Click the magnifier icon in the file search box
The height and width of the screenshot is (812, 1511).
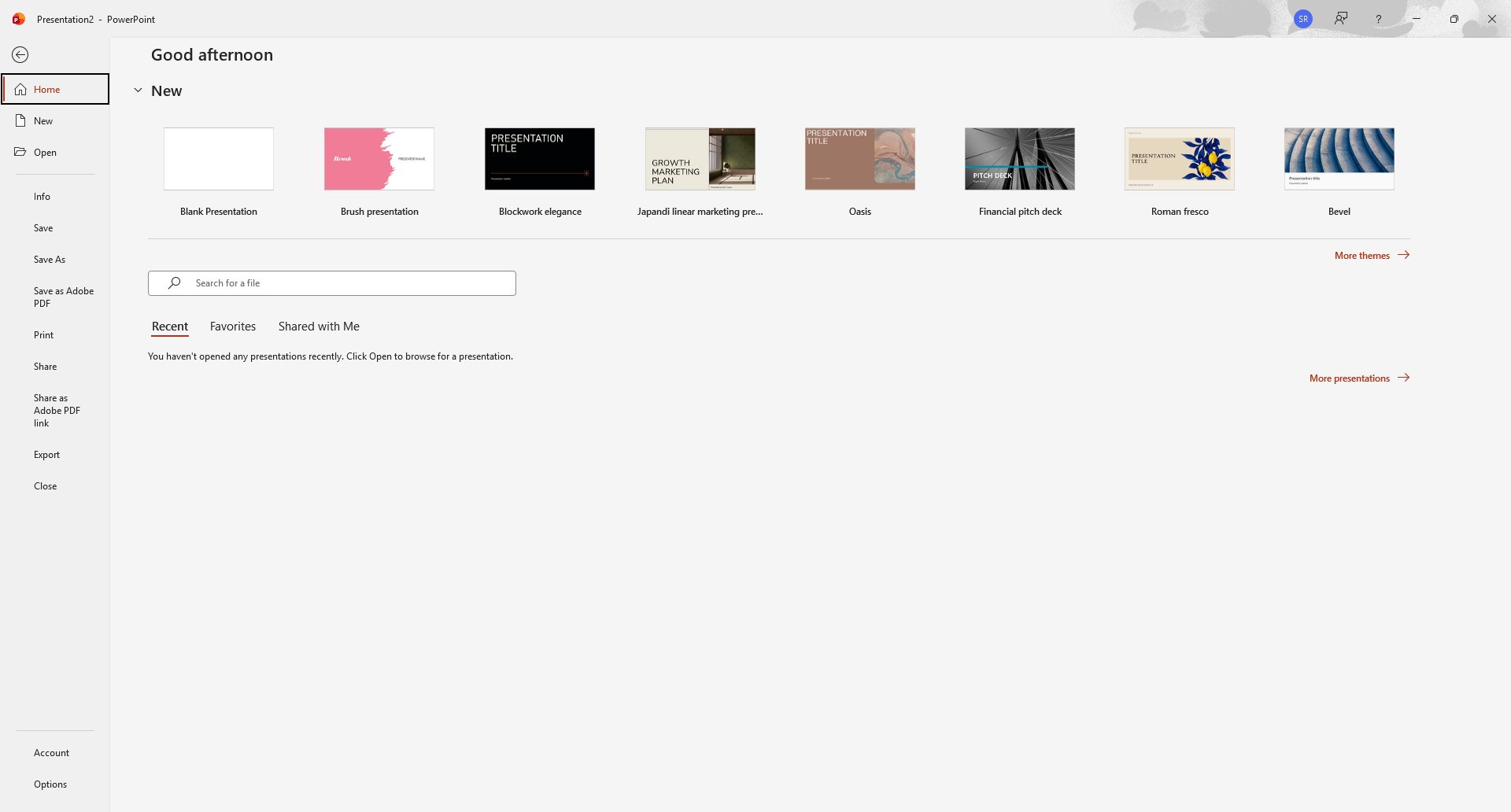(175, 283)
